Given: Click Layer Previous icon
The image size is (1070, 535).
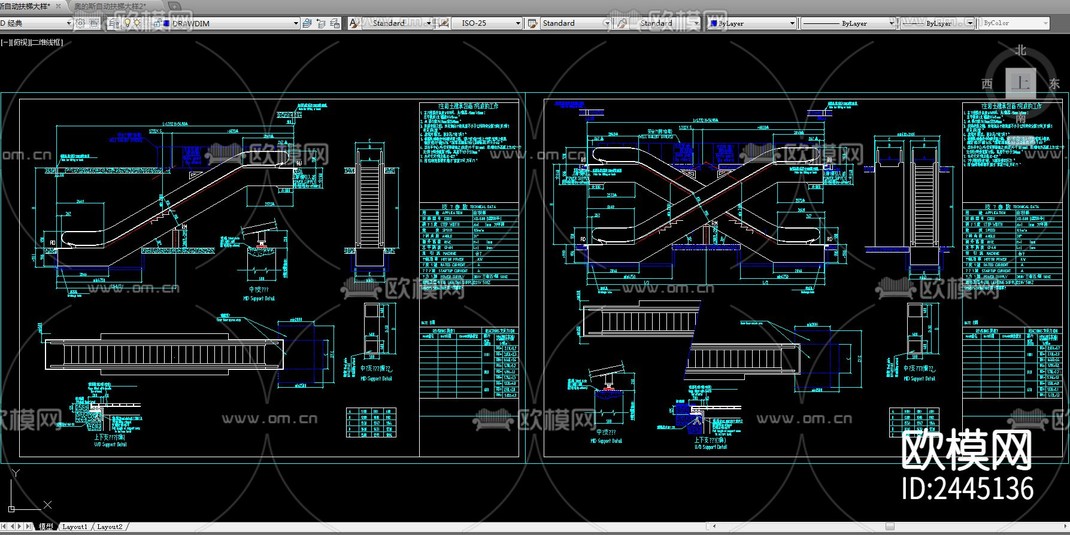Looking at the screenshot, I should point(321,23).
